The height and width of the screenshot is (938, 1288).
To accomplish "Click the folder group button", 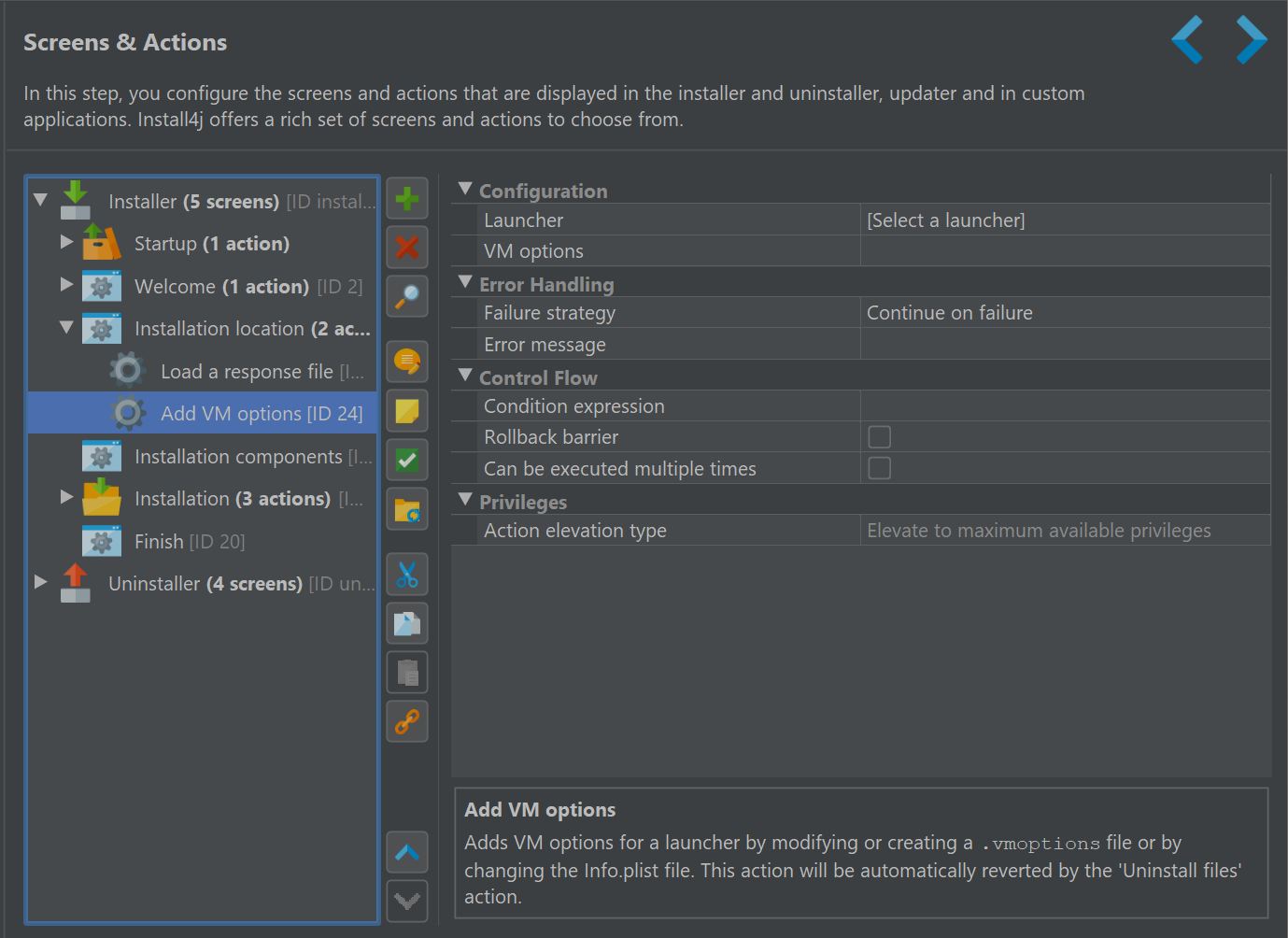I will [407, 509].
